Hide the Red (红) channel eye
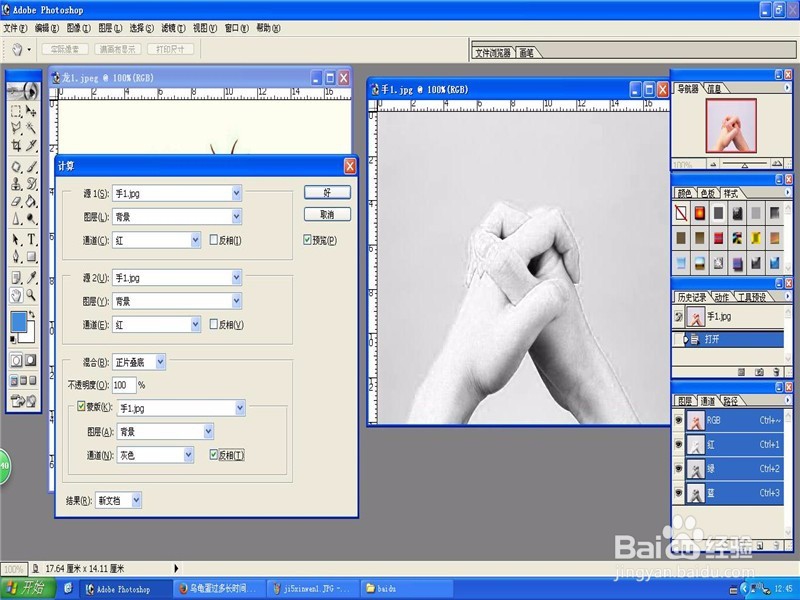Screen dimensions: 800x600 pyautogui.click(x=679, y=444)
